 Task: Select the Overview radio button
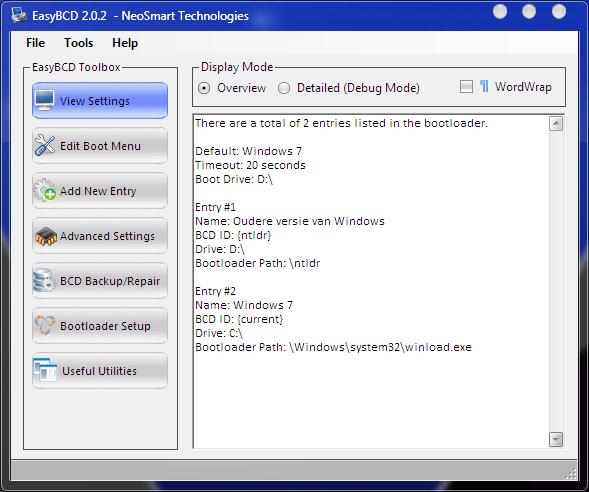[x=204, y=88]
